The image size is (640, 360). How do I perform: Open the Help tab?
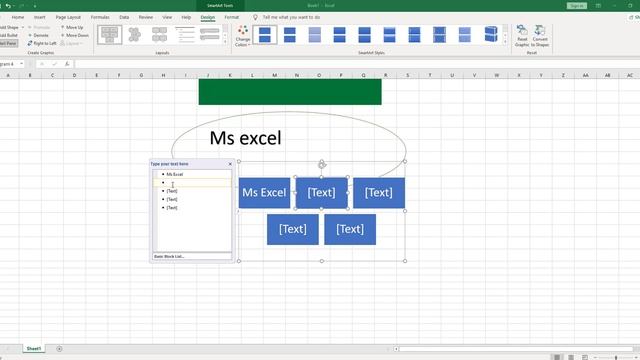(186, 17)
